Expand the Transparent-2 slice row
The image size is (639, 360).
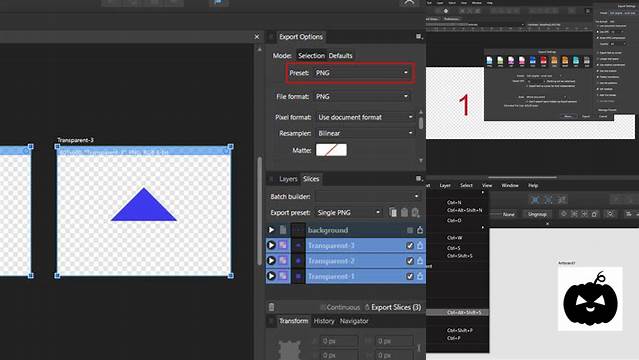(271, 261)
